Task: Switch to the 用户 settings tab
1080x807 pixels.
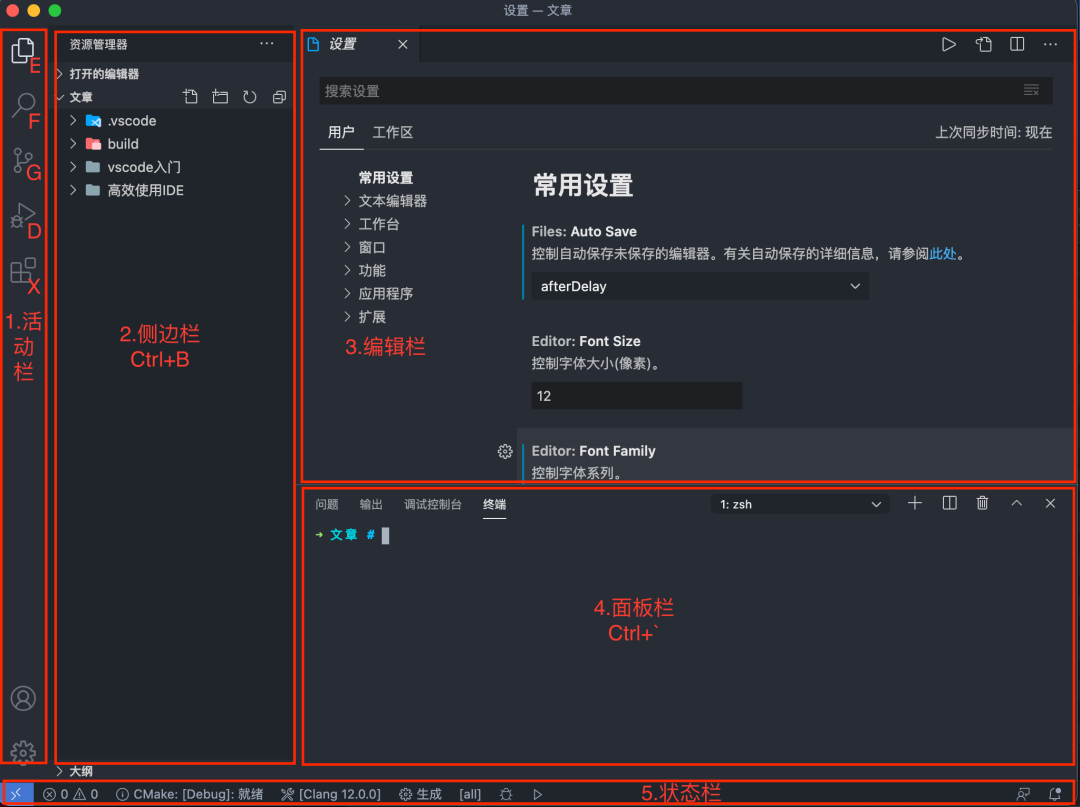Action: (x=341, y=132)
